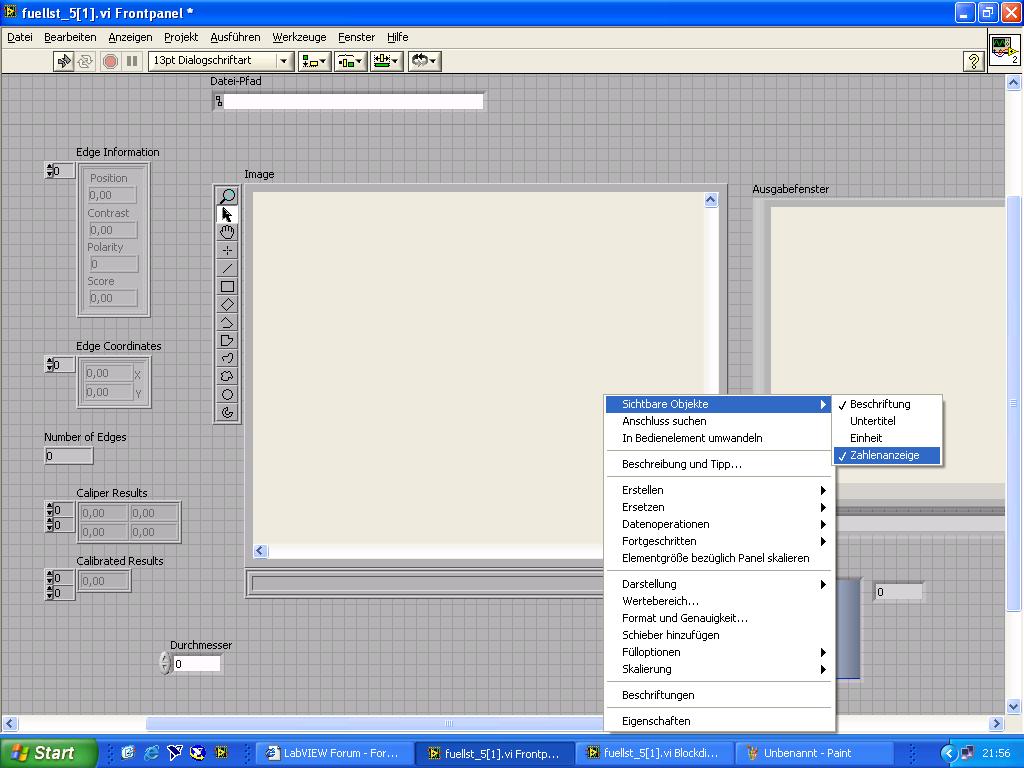Open the 13pt Dialogschriftart font dropdown
1024x768 pixels.
[283, 61]
